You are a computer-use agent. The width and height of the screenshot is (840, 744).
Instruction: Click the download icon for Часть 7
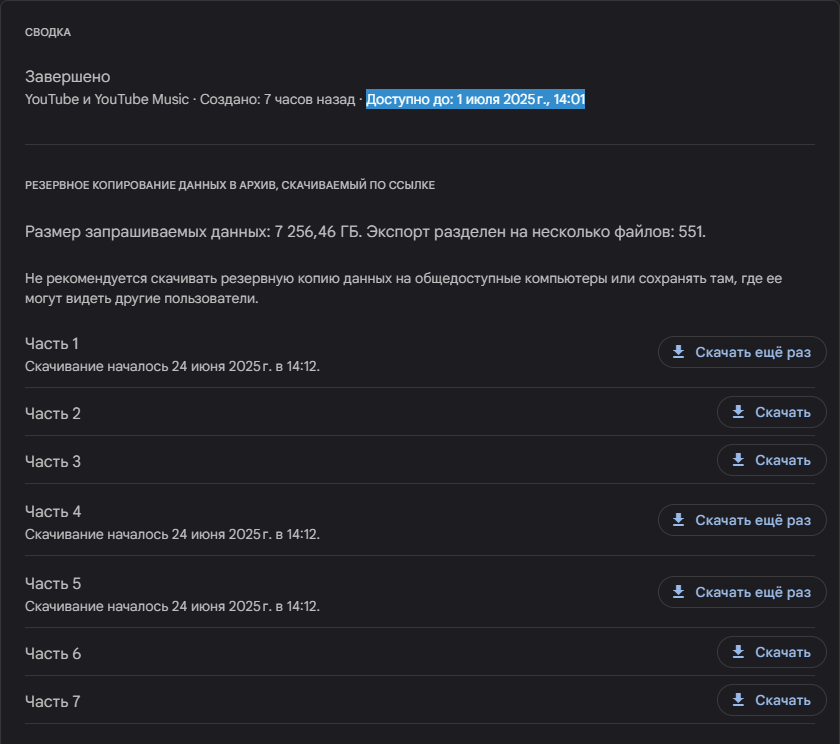pyautogui.click(x=739, y=700)
